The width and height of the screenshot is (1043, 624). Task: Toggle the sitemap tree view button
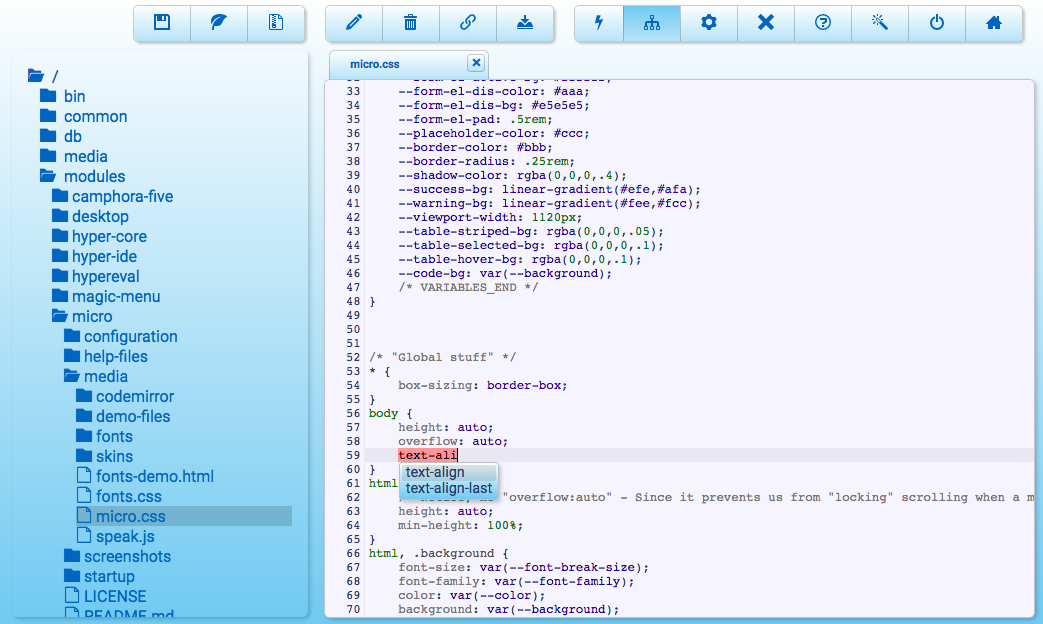tap(651, 23)
